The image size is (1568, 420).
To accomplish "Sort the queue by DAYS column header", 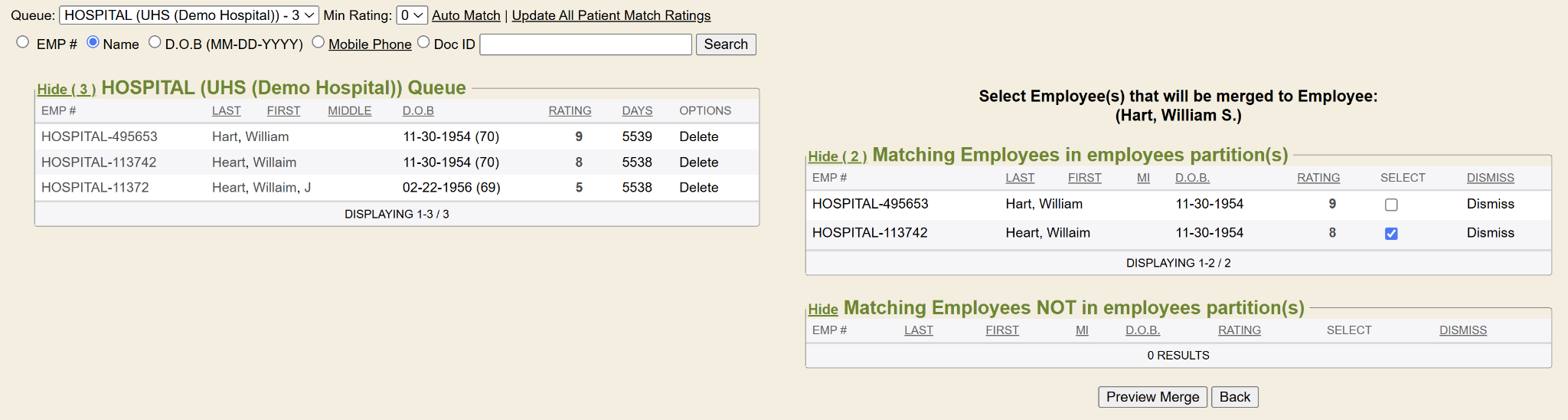I will [637, 111].
